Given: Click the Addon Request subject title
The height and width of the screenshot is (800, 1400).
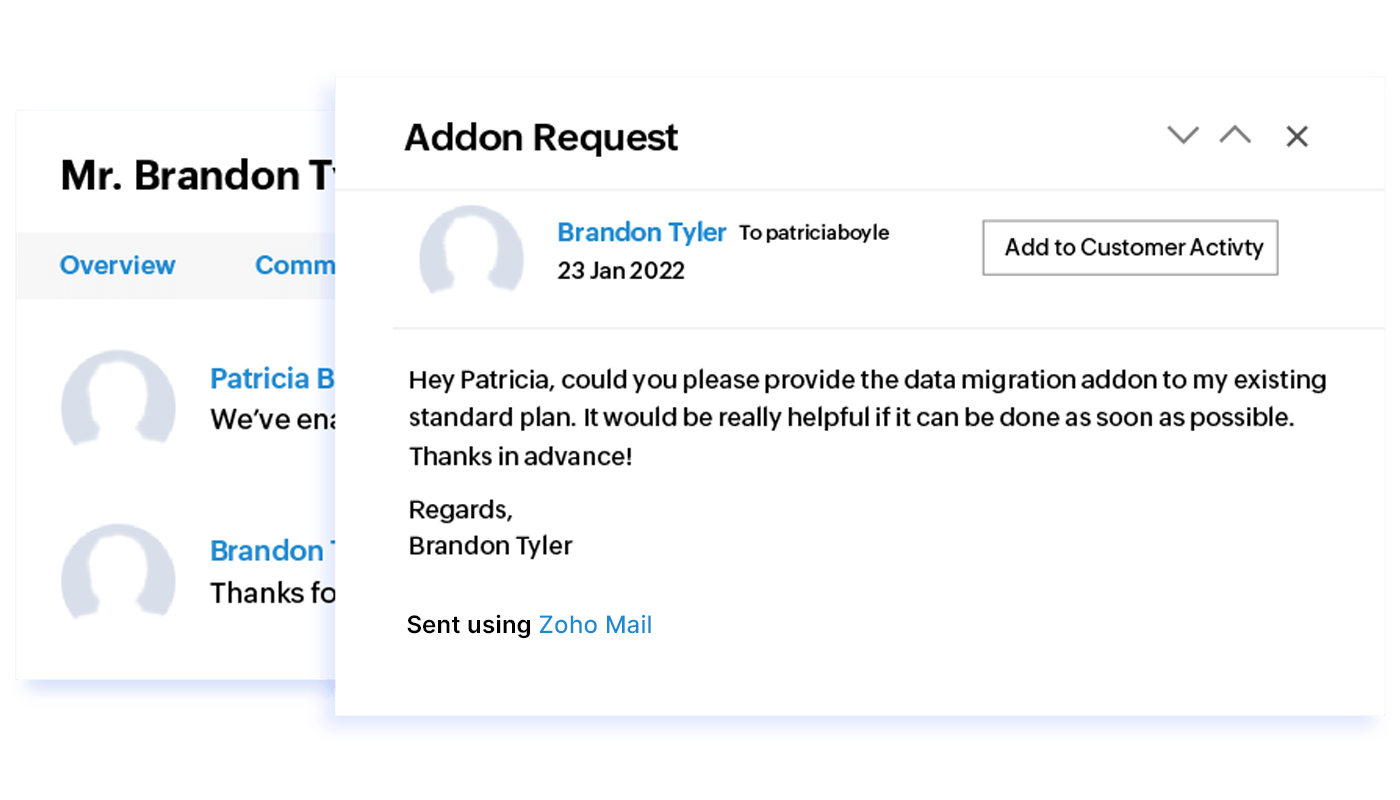Looking at the screenshot, I should coord(541,137).
